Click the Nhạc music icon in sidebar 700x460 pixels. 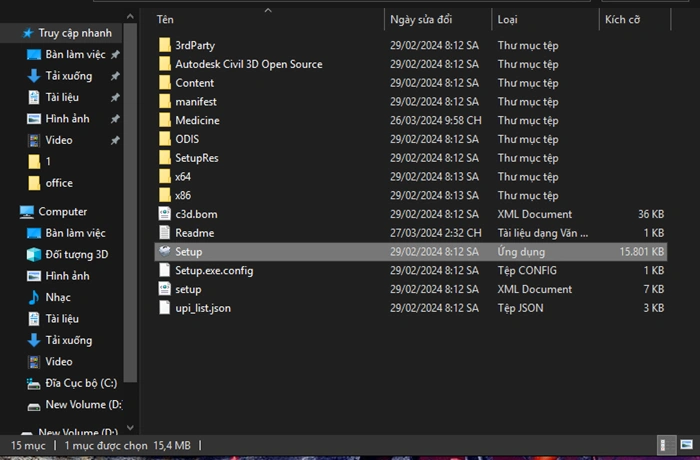click(x=34, y=297)
